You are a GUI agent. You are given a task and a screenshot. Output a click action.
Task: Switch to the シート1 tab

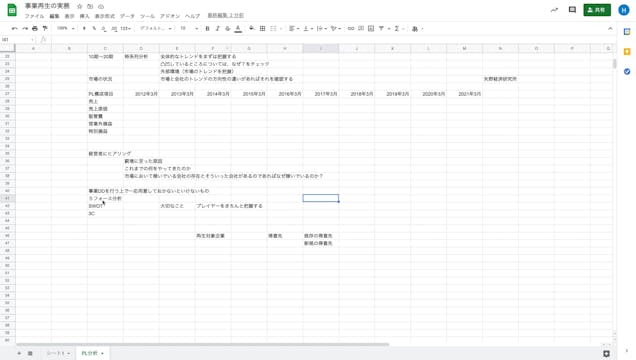(x=55, y=354)
